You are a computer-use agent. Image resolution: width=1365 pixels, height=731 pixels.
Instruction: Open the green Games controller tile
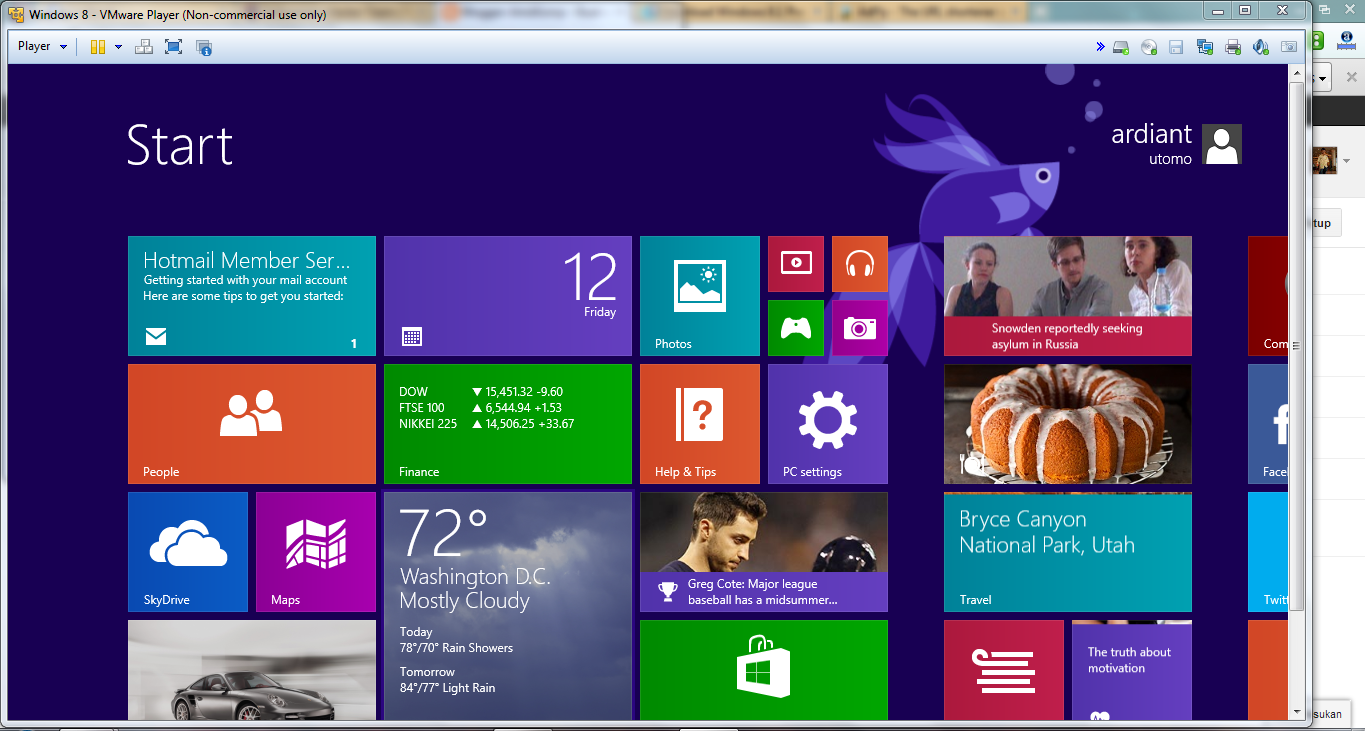pyautogui.click(x=796, y=328)
